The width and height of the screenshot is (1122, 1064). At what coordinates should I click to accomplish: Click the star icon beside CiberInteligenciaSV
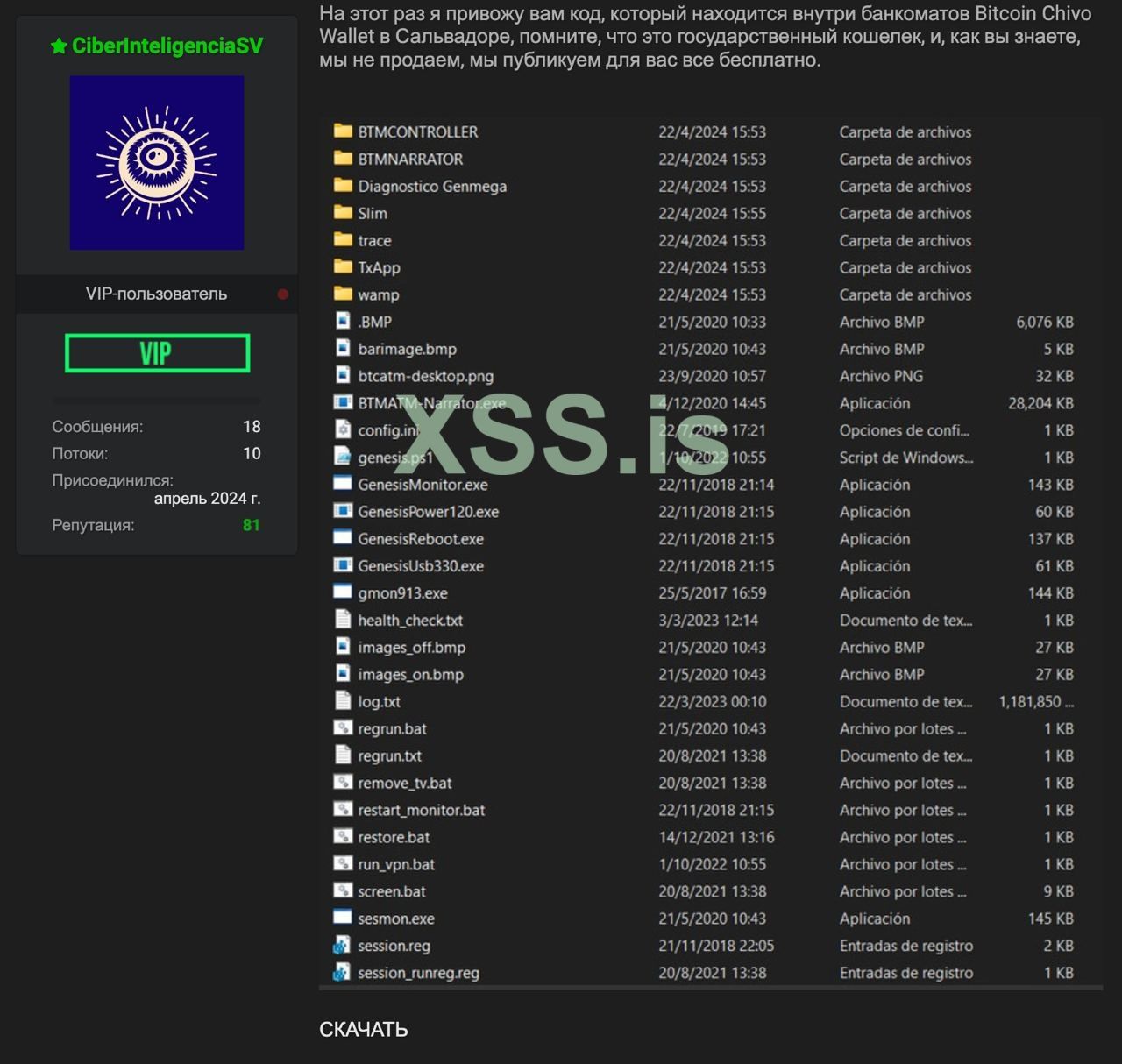[x=59, y=46]
